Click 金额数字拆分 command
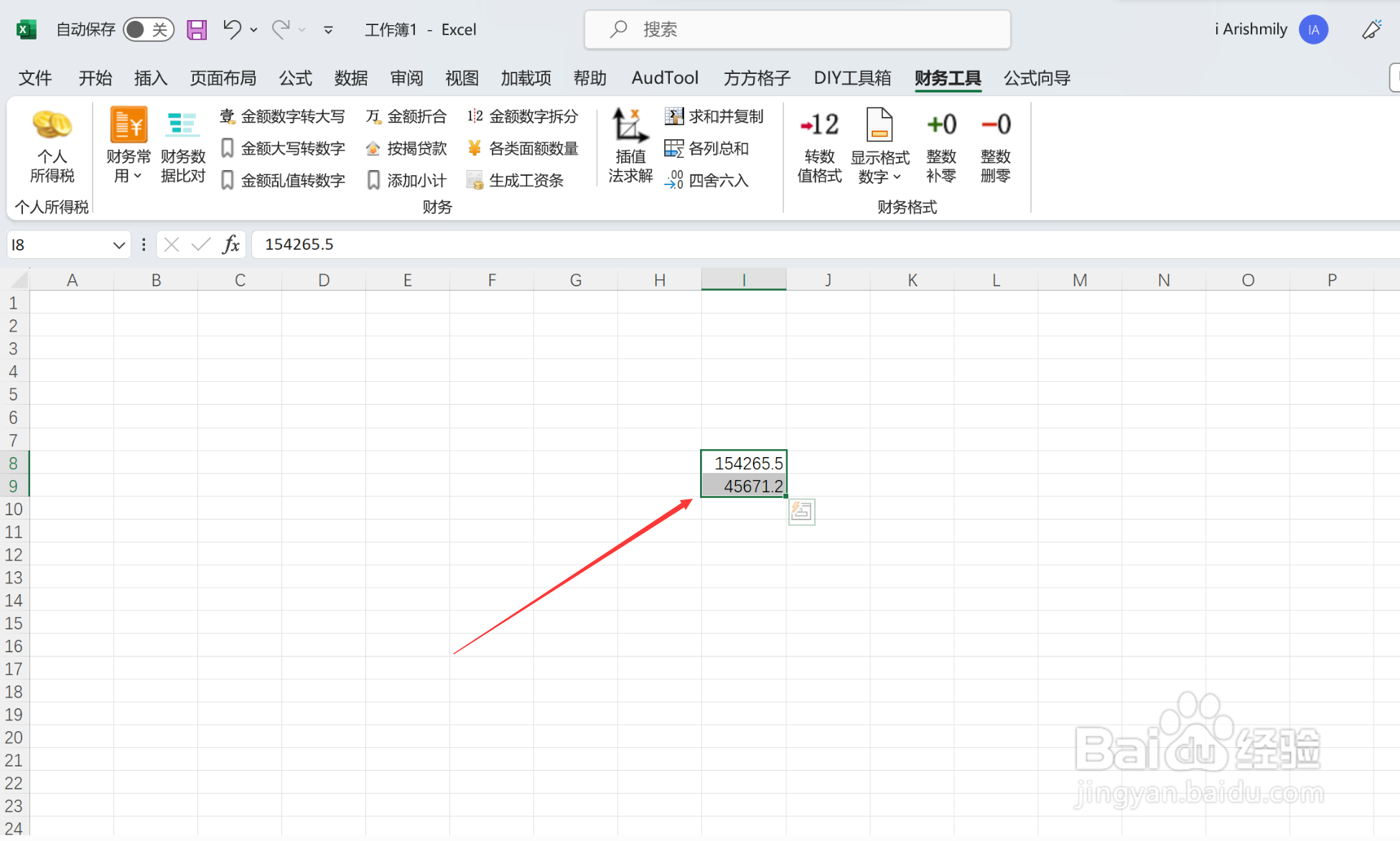 [x=523, y=116]
